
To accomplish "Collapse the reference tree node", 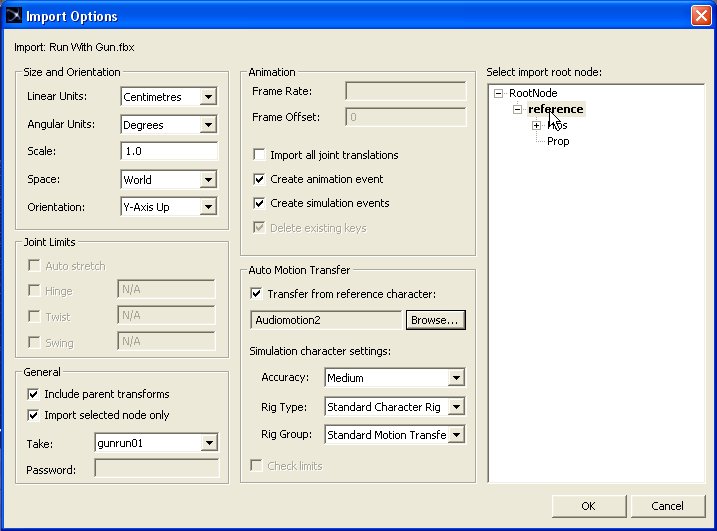I will pos(517,109).
